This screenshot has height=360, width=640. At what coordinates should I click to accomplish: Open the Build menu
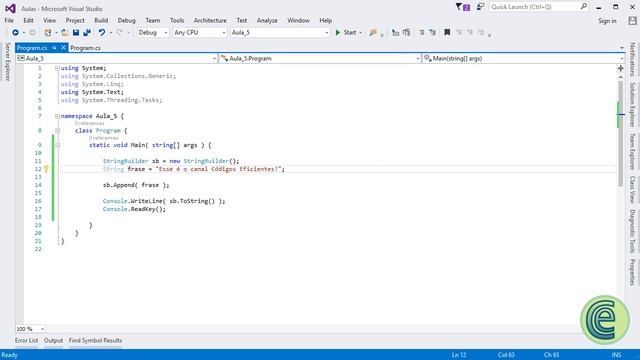(101, 20)
